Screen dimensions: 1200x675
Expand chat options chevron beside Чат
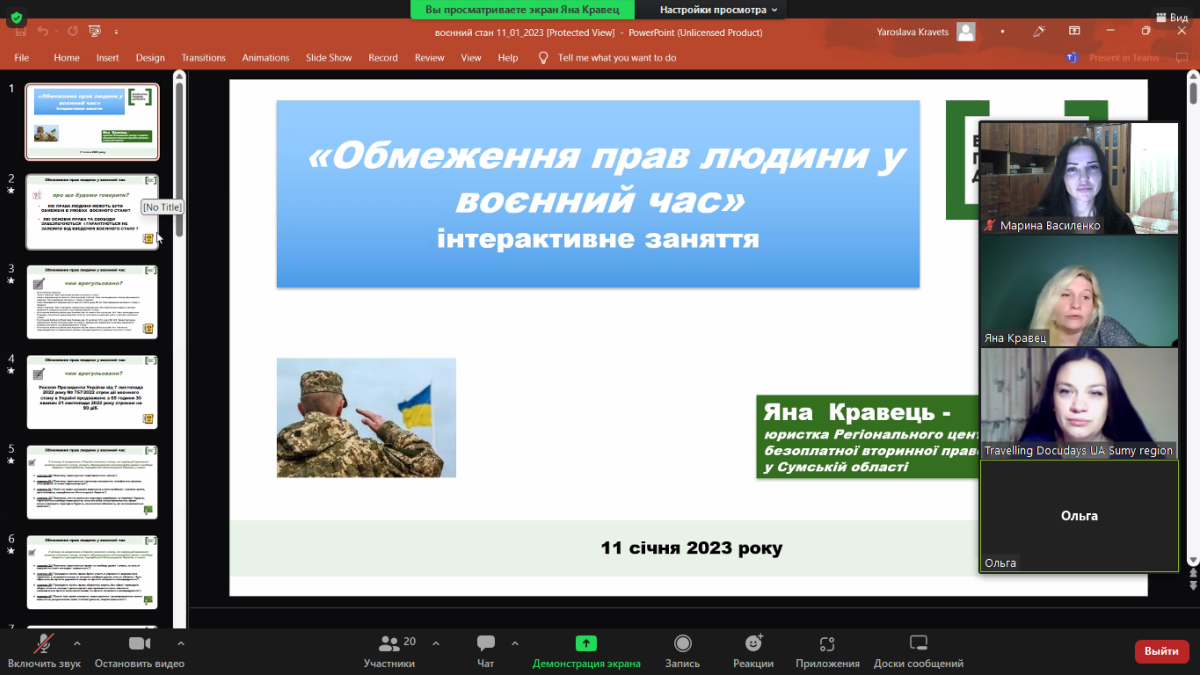pos(515,643)
